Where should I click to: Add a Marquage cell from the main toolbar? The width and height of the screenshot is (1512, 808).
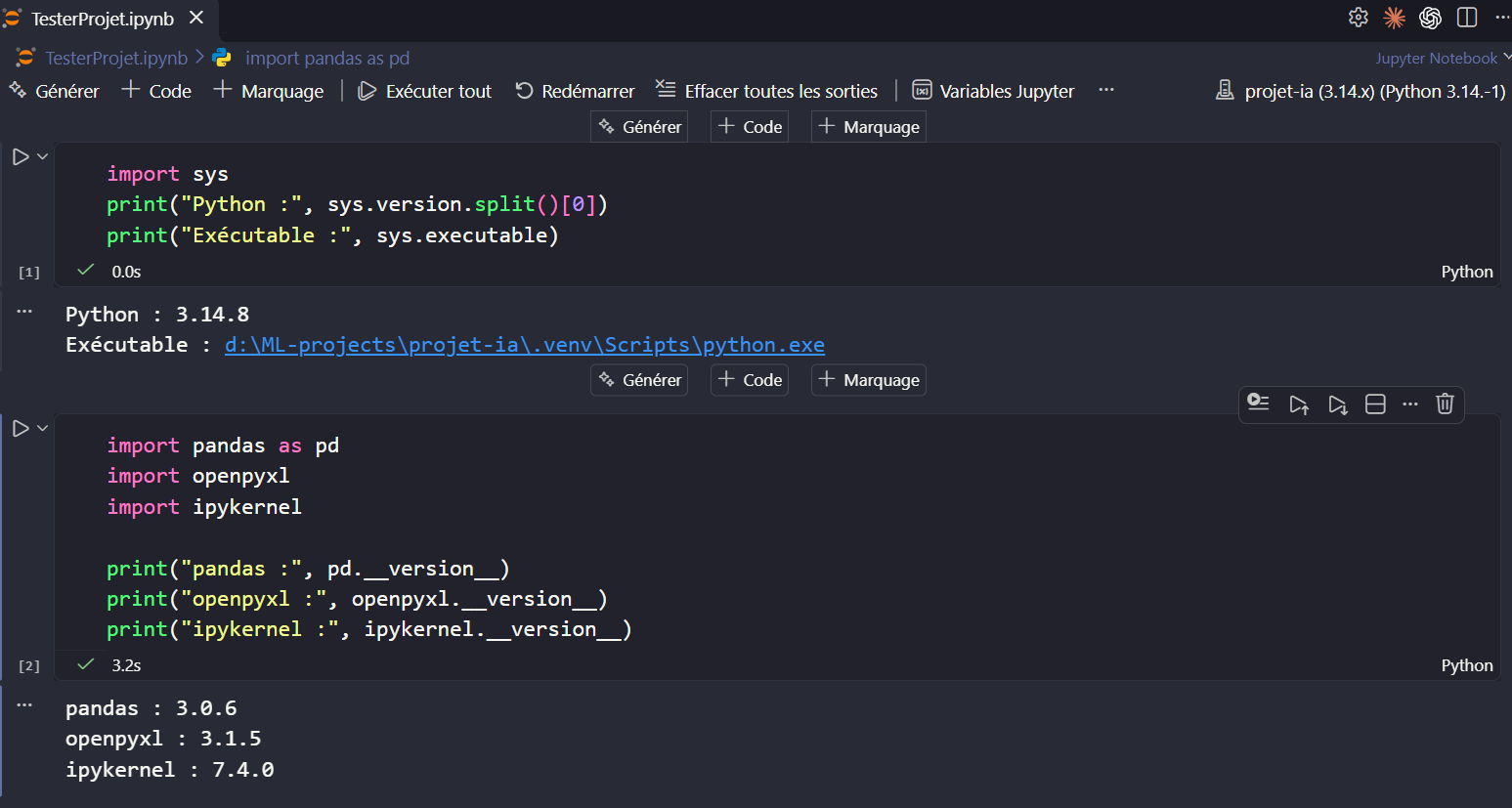pos(269,91)
